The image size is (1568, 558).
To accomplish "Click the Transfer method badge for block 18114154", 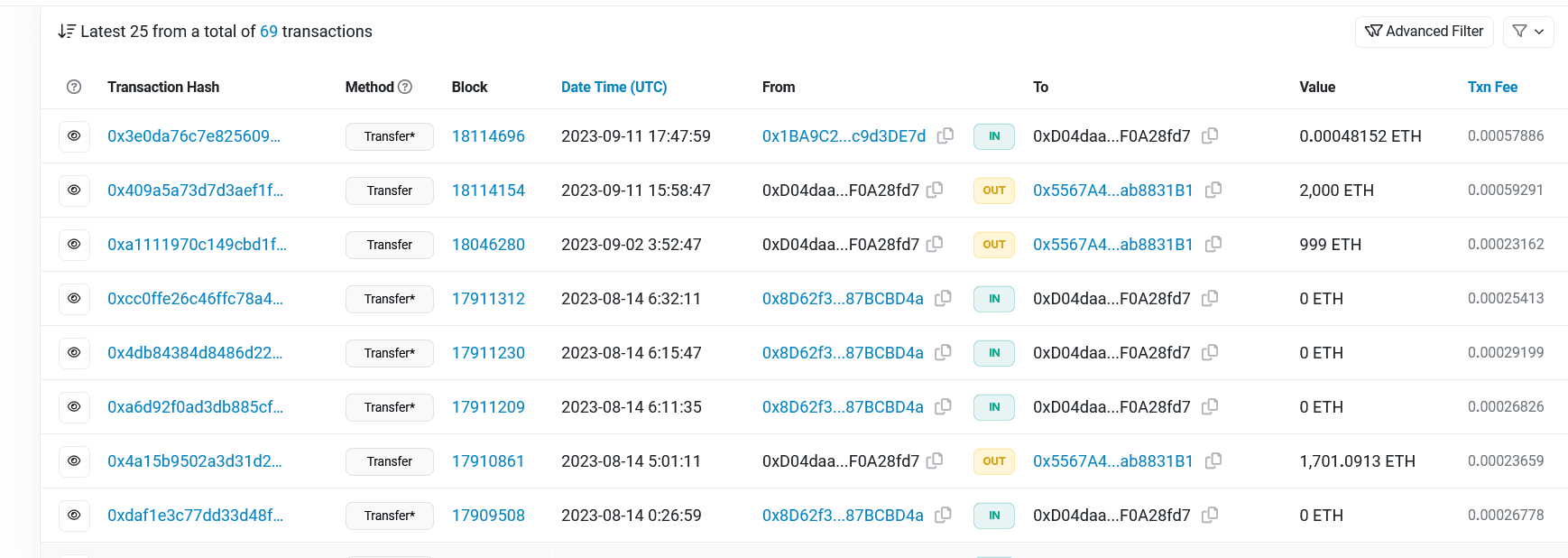I will 389,191.
